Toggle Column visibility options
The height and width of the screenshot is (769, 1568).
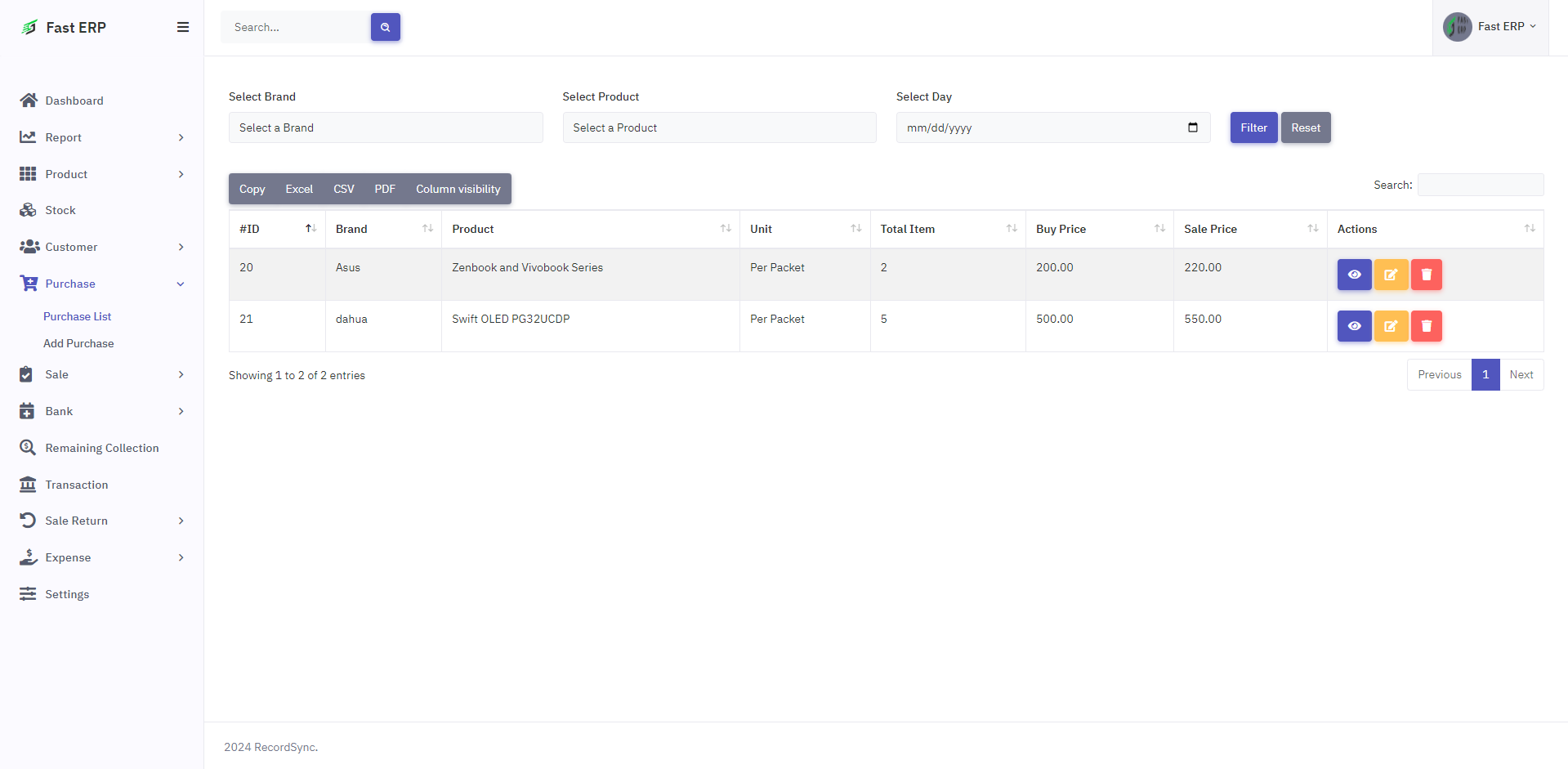point(458,189)
